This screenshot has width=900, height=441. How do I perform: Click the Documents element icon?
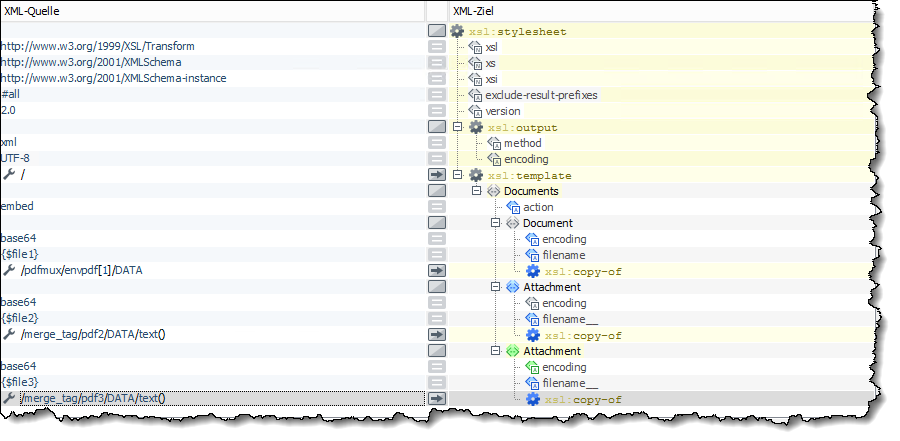click(x=493, y=191)
